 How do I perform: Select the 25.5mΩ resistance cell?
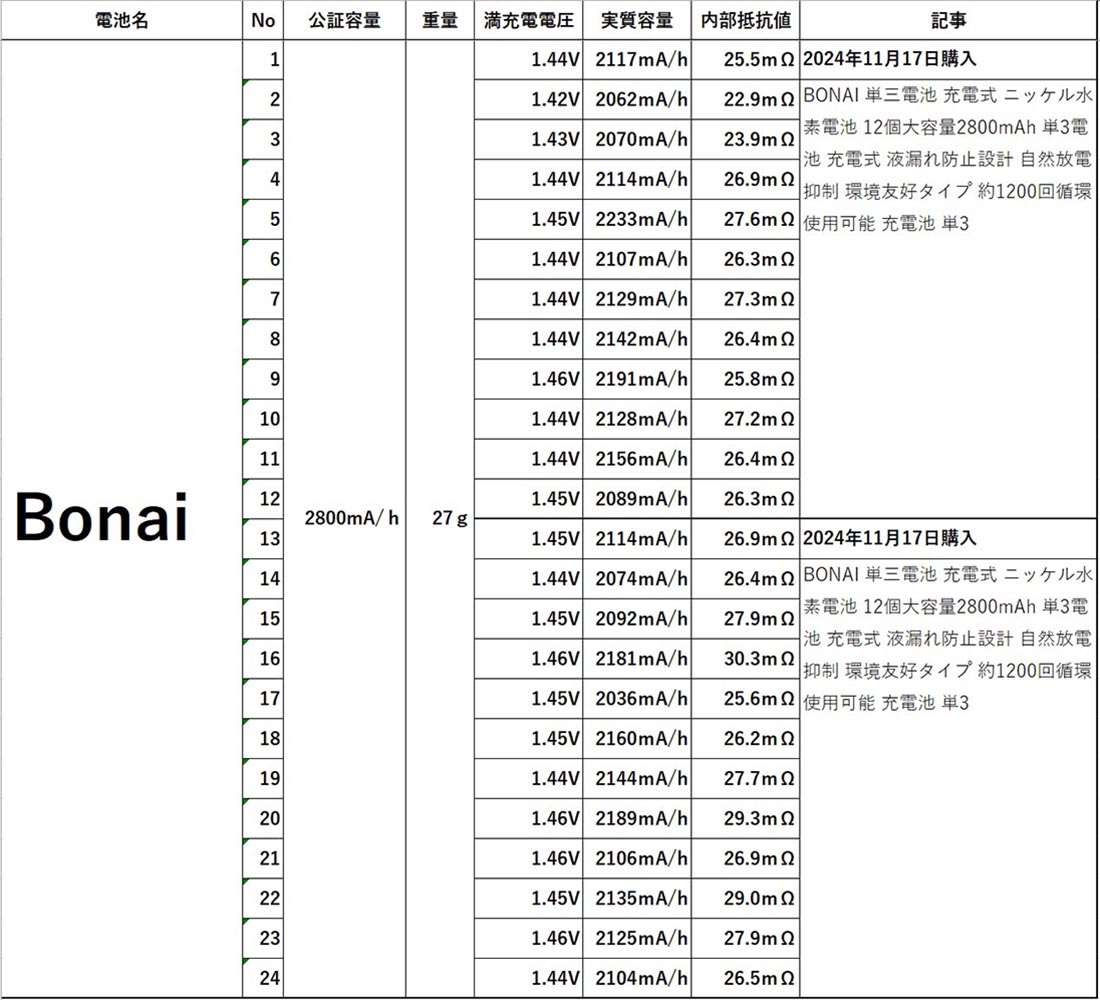tap(746, 60)
